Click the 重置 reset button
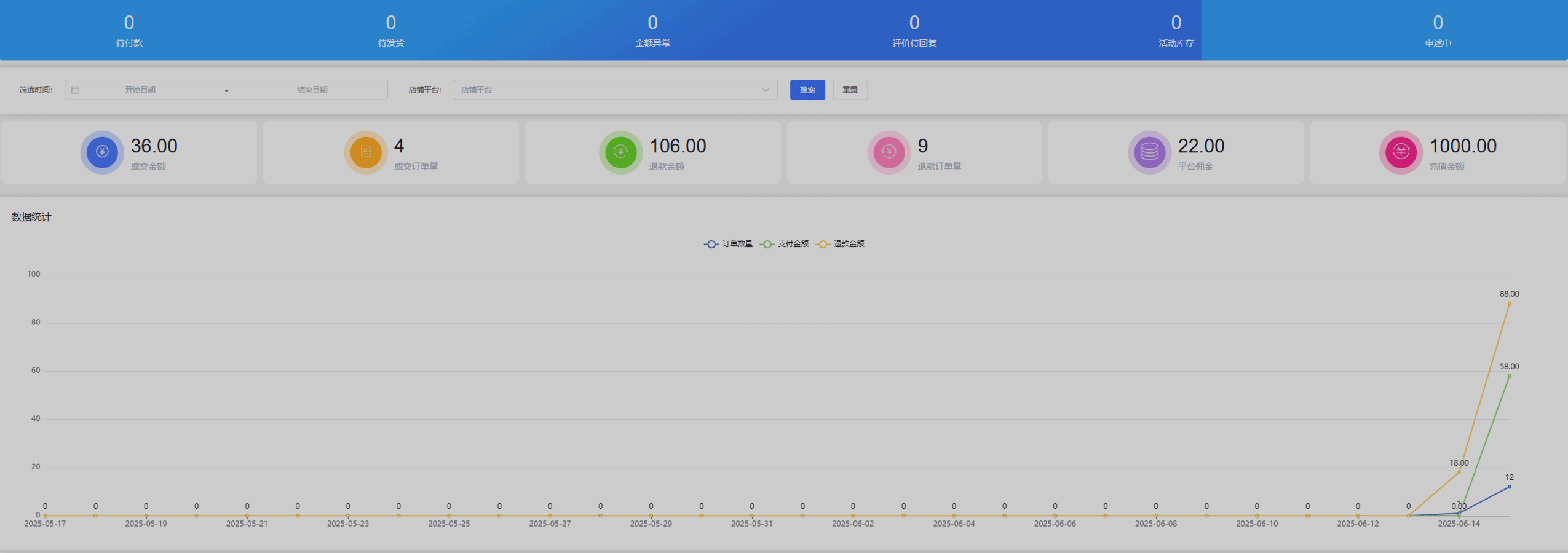This screenshot has width=1568, height=553. (x=850, y=90)
